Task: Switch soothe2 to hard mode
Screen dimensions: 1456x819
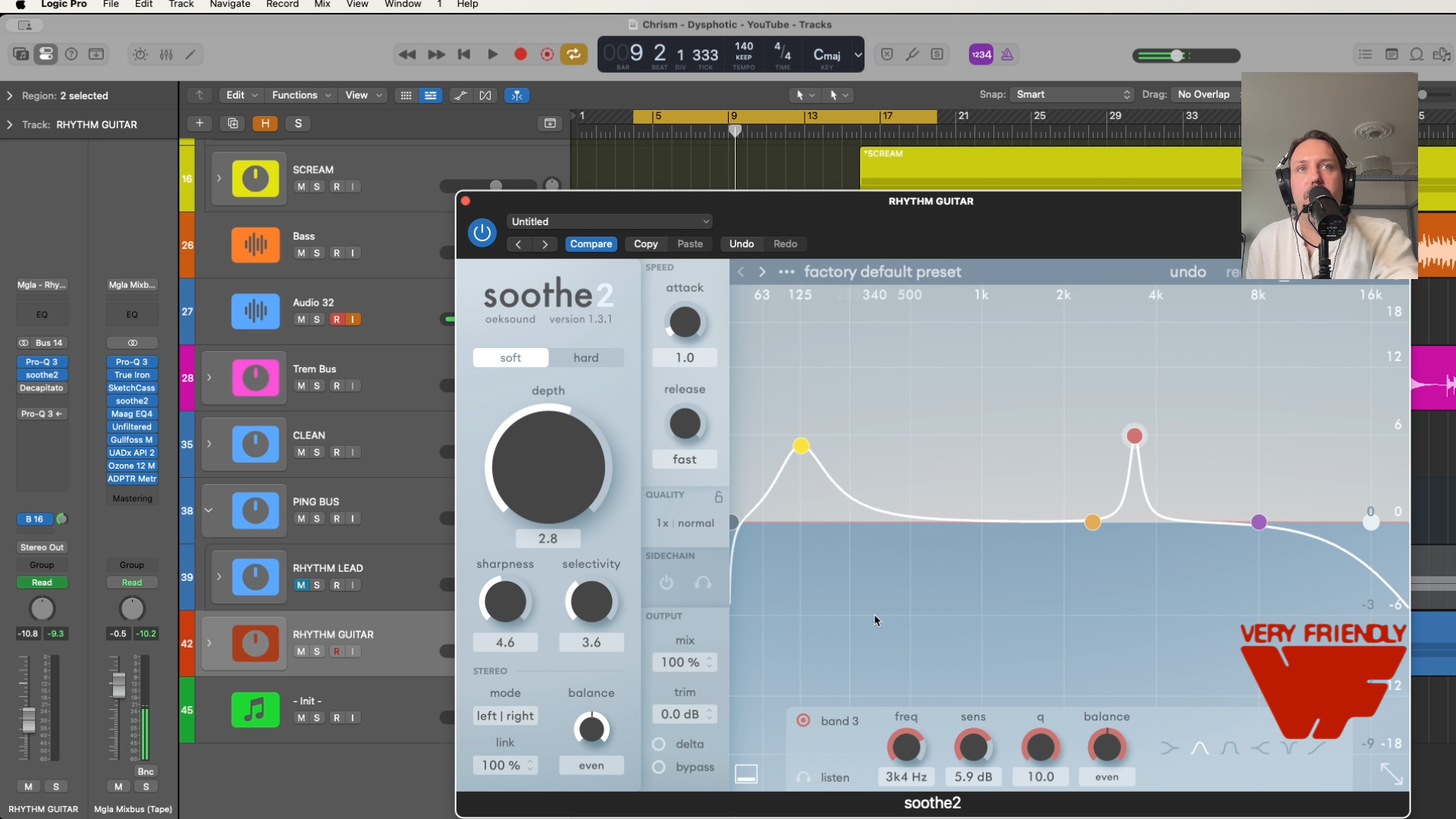Action: point(585,357)
